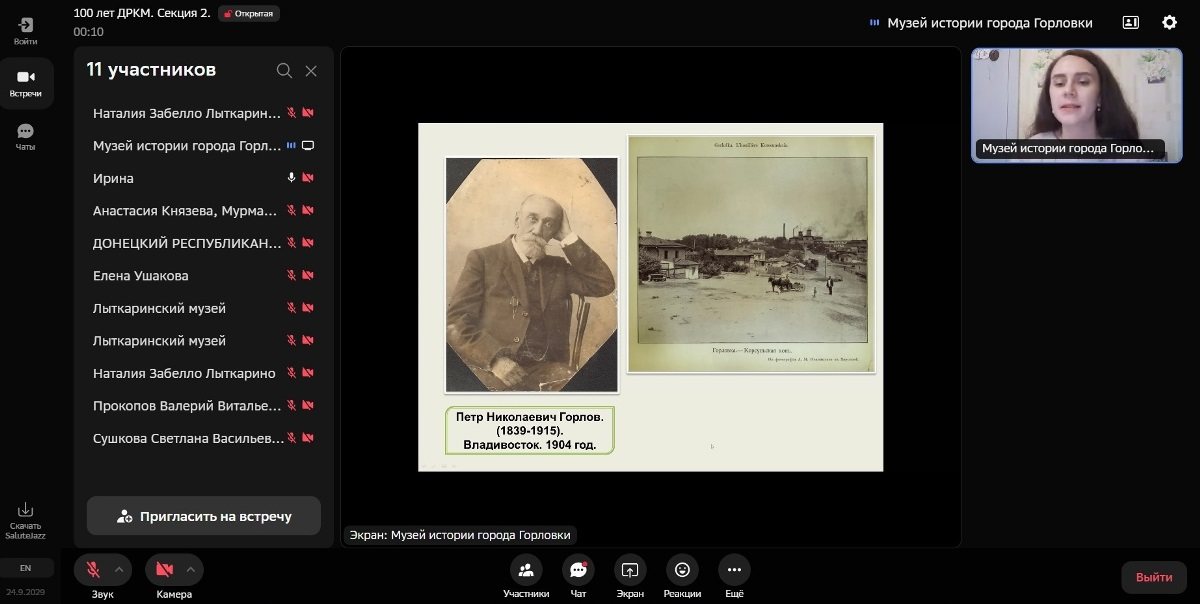Viewport: 1200px width, 604px height.
Task: Open the participant search icon
Action: point(284,70)
